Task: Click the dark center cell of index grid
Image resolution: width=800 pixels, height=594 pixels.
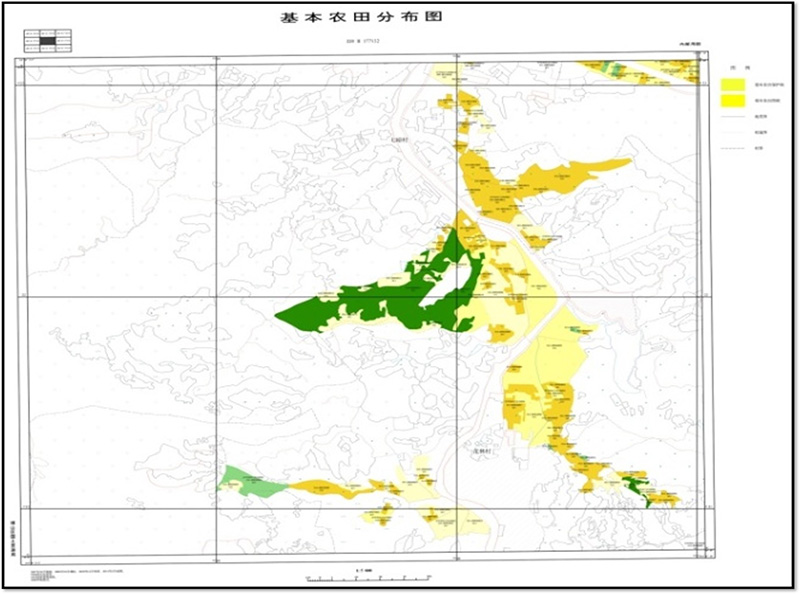Action: coord(47,39)
